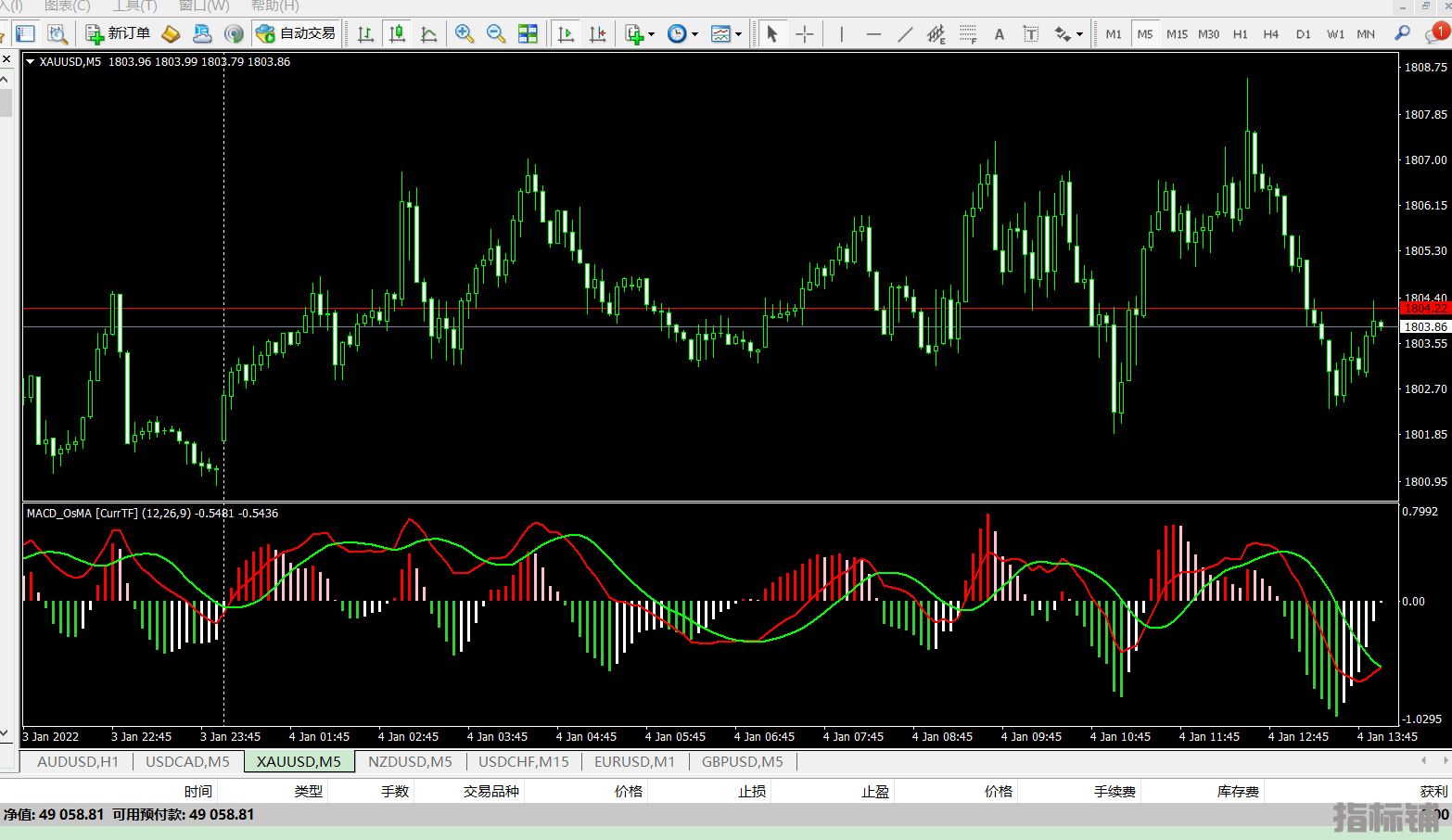Switch to the XAUUSD,M5 chart tab
The width and height of the screenshot is (1452, 840).
point(299,762)
